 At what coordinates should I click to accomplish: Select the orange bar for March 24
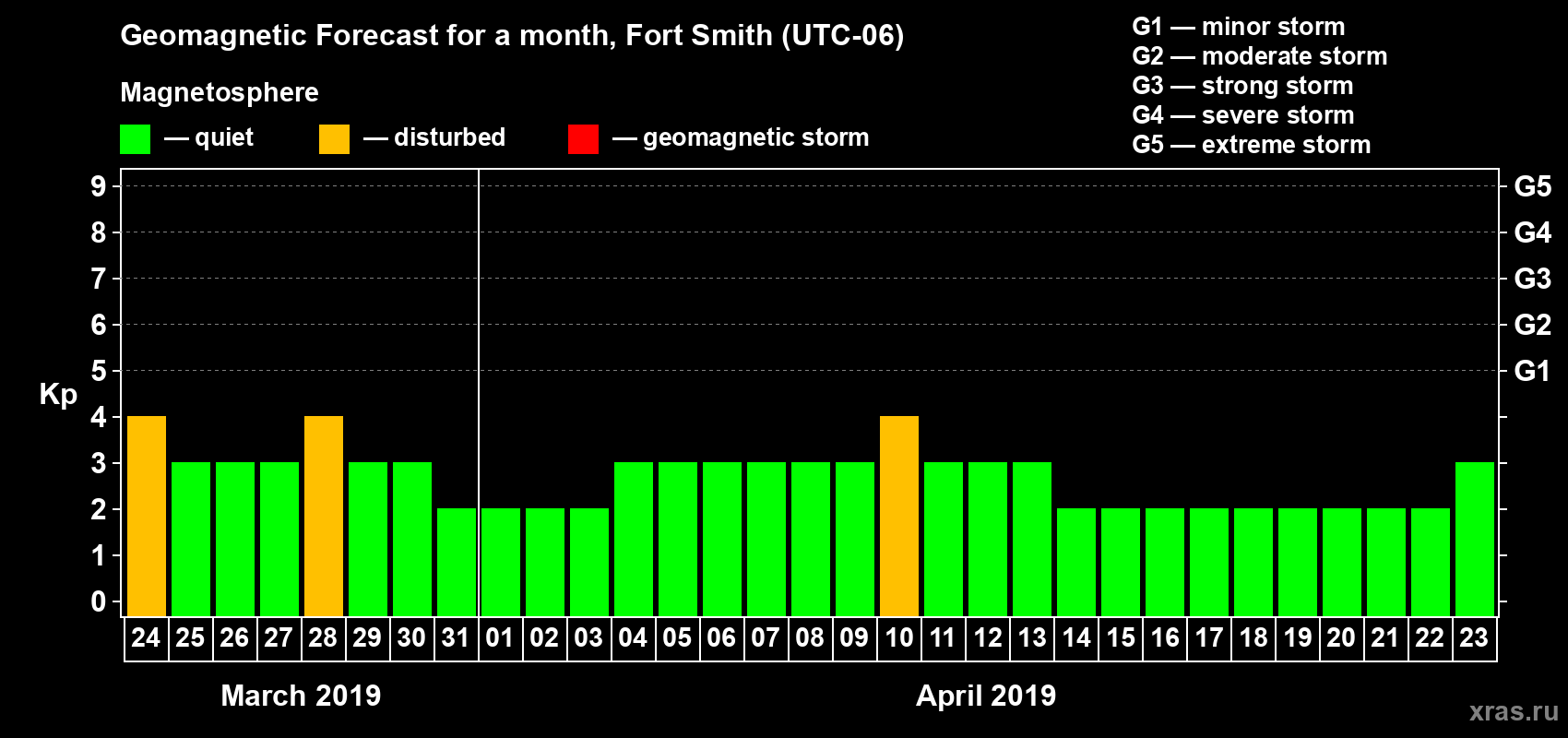147,517
